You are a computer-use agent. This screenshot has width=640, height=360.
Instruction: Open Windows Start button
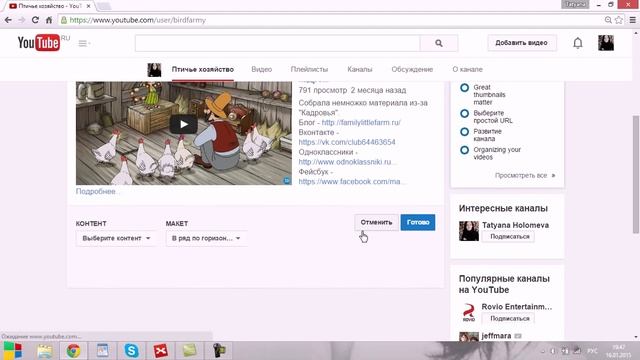point(13,351)
